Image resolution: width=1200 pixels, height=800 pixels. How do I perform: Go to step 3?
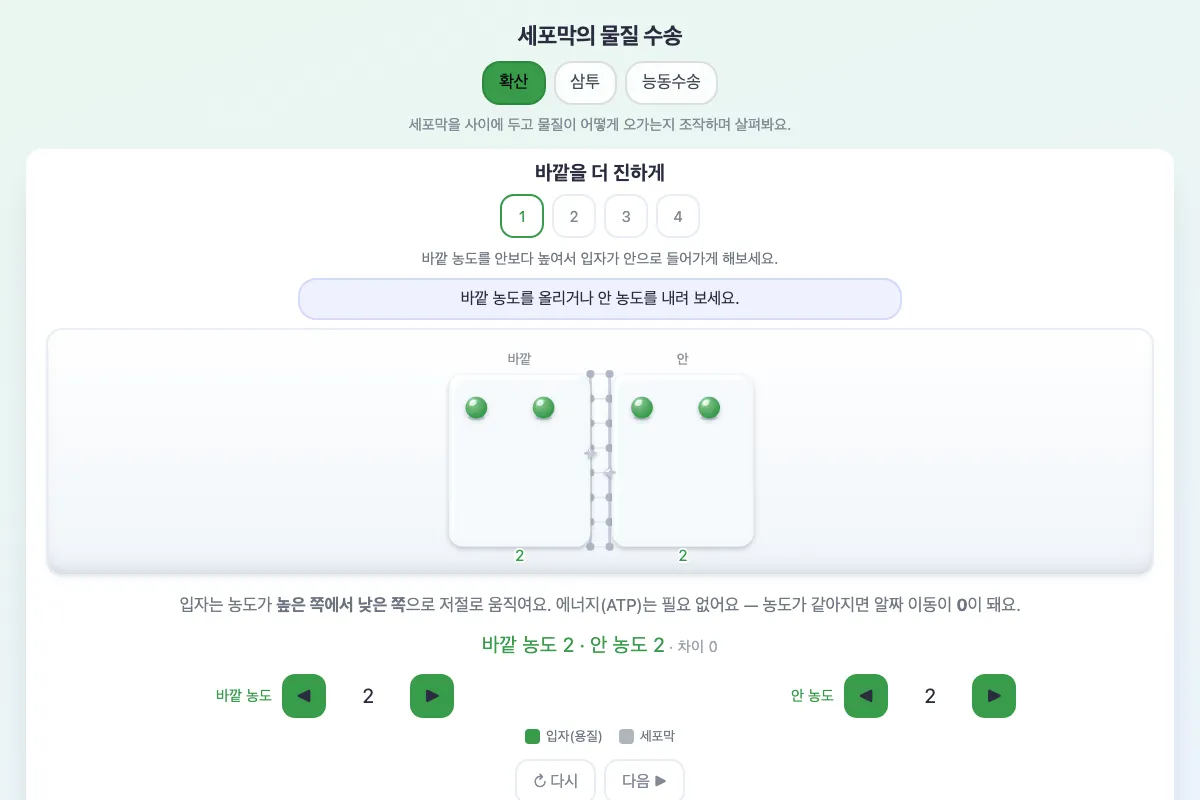point(626,216)
